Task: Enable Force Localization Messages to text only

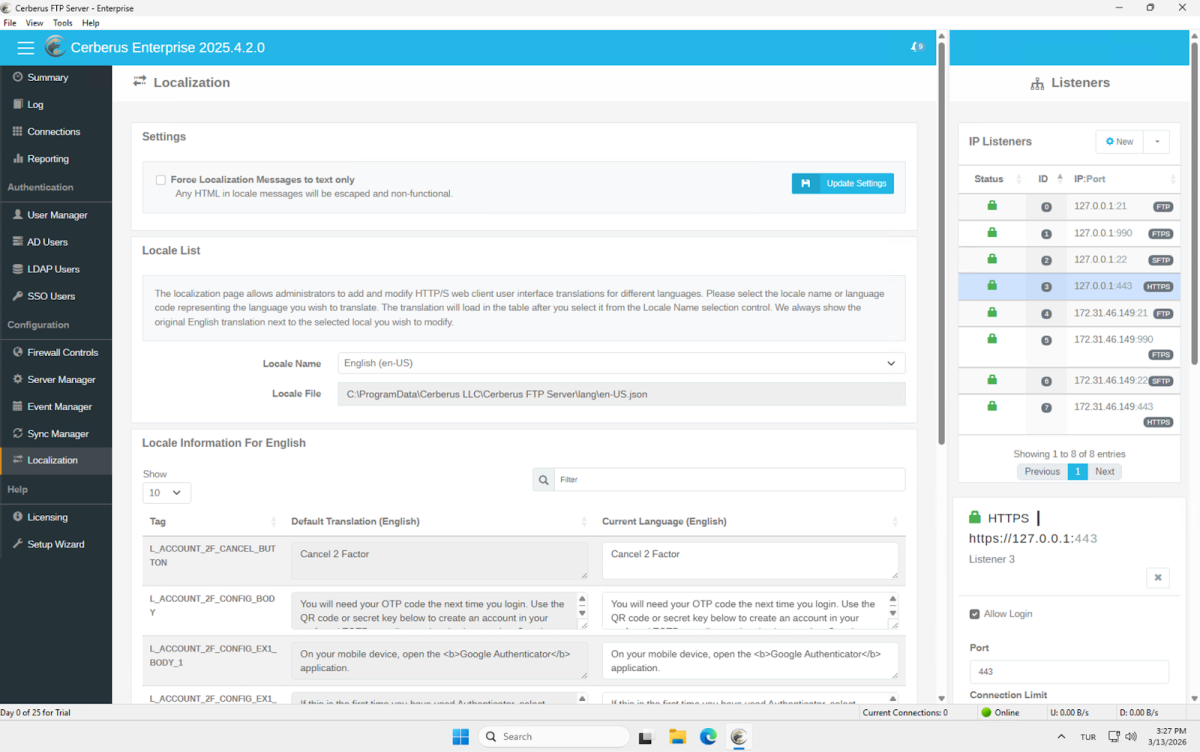Action: coord(160,180)
